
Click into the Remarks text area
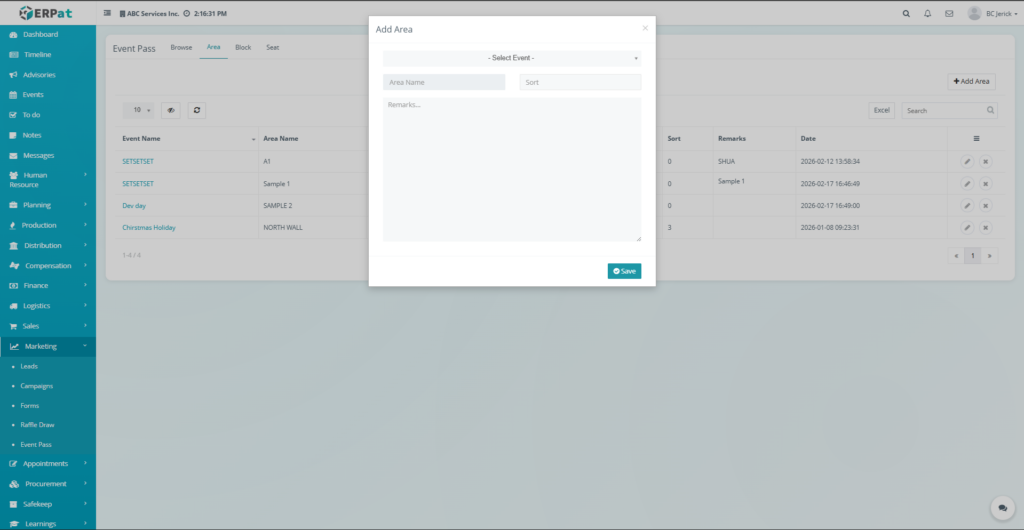coord(512,170)
